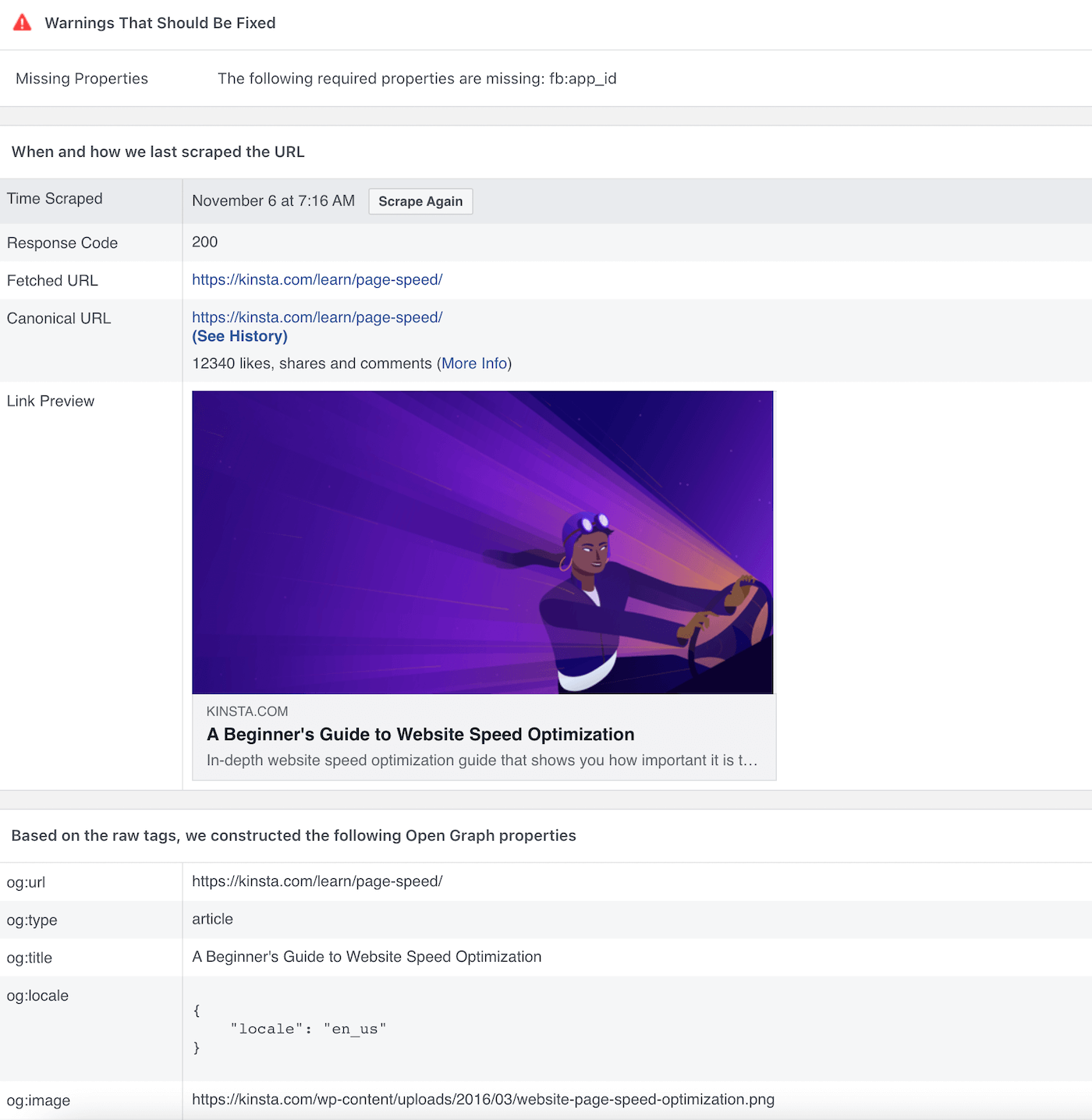Click the red warning triangle icon
Viewport: 1092px width, 1120px height.
point(21,22)
